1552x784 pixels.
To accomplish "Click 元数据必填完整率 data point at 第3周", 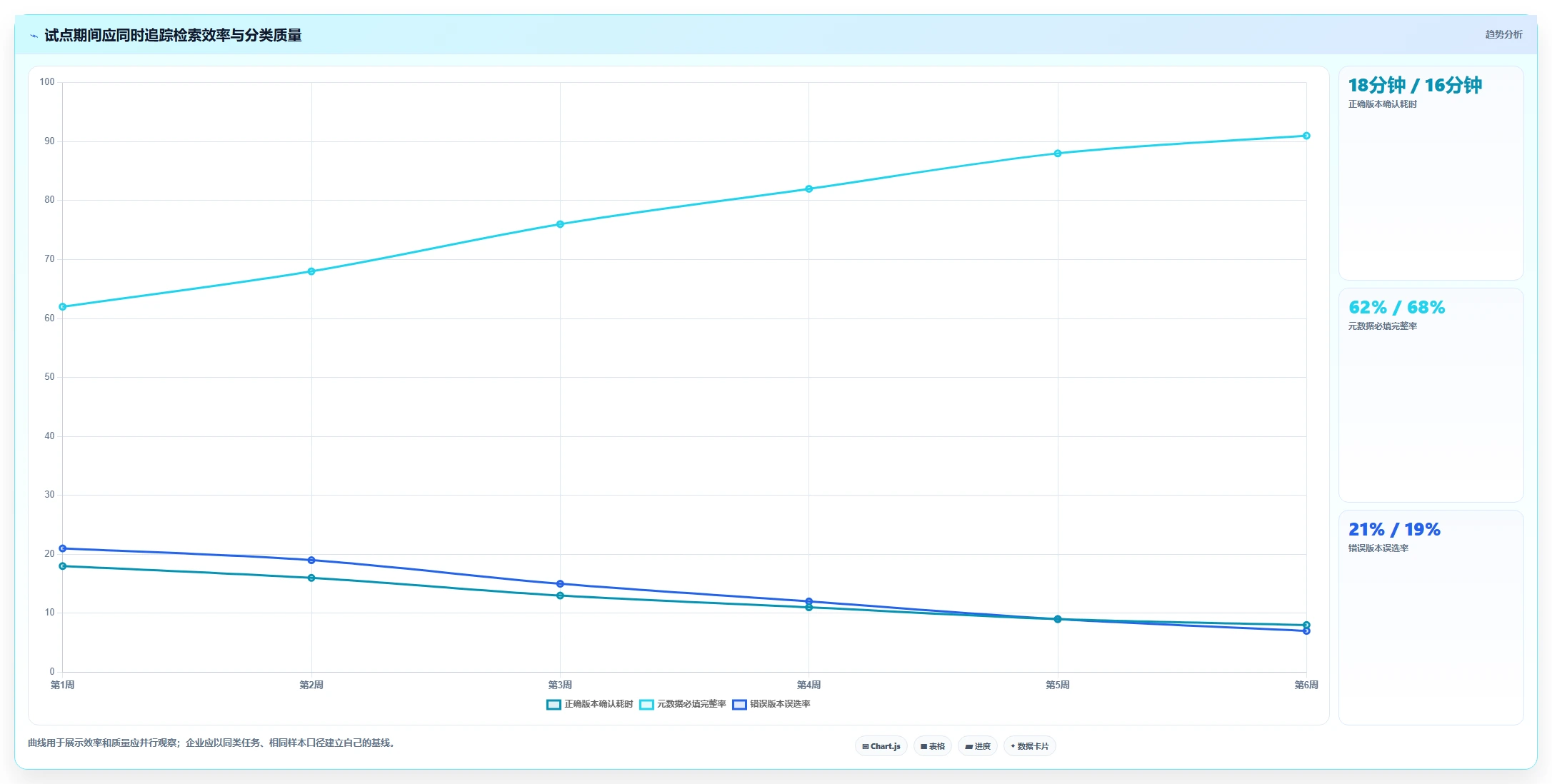I will [560, 224].
